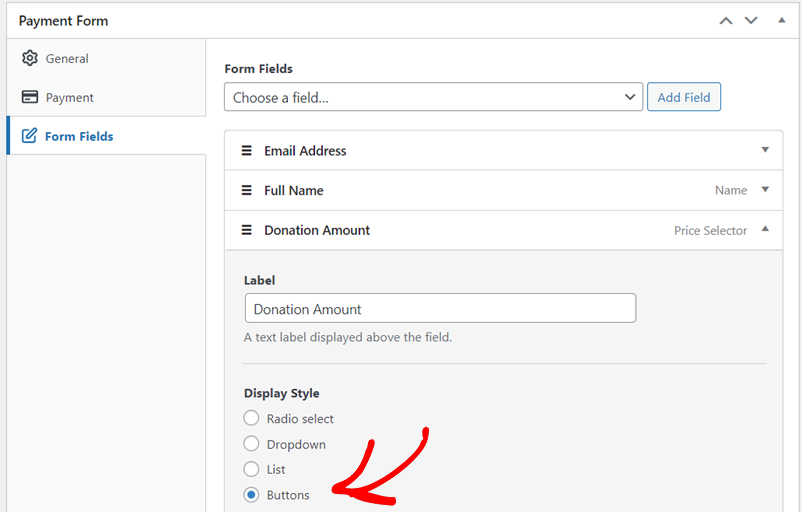
Task: Select the Buttons display style option
Action: (x=251, y=495)
